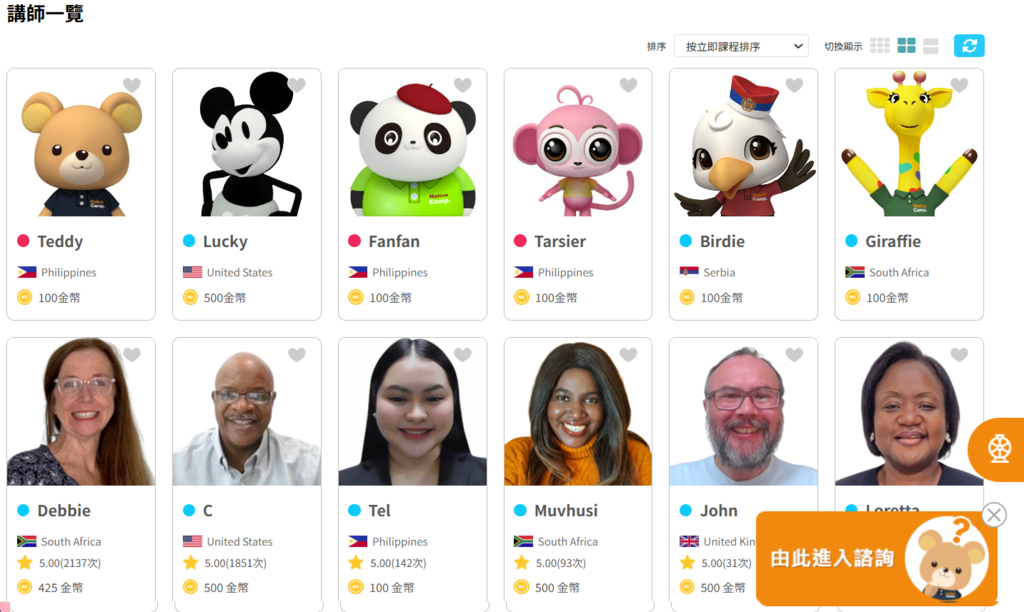Image resolution: width=1024 pixels, height=612 pixels.
Task: Open the sort order dropdown
Action: pos(741,46)
